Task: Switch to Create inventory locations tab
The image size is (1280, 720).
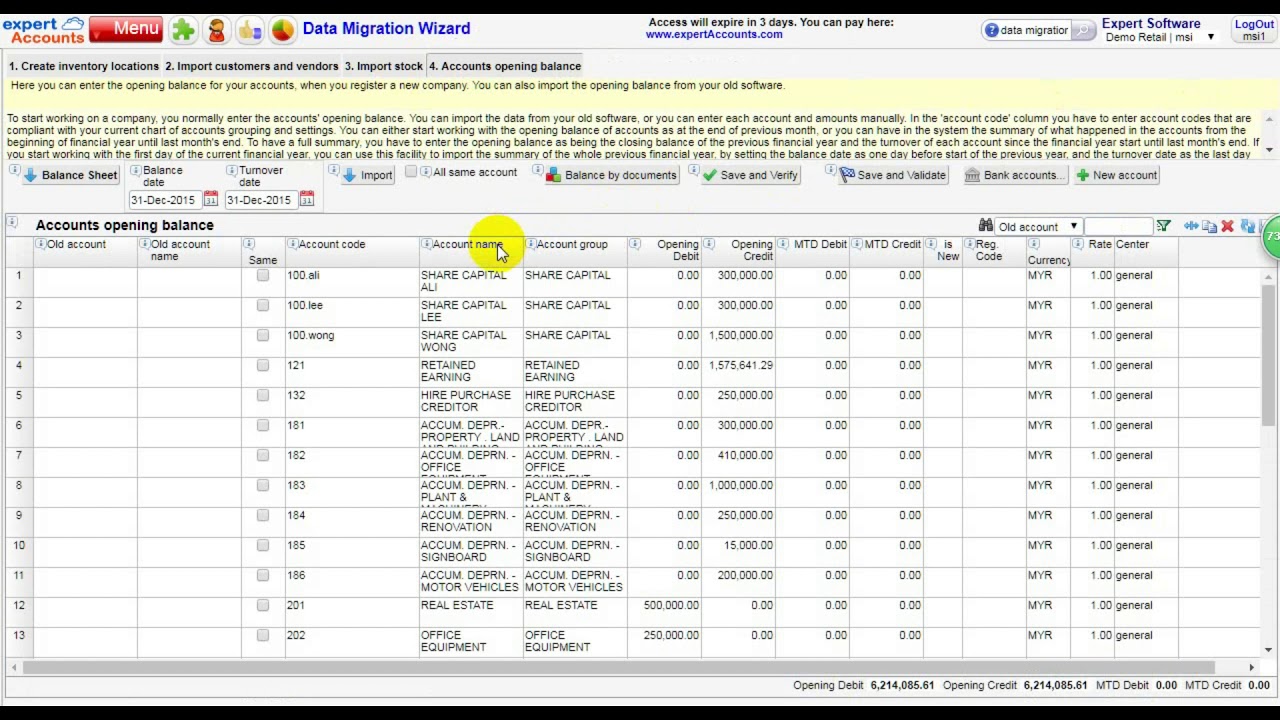Action: coord(84,66)
